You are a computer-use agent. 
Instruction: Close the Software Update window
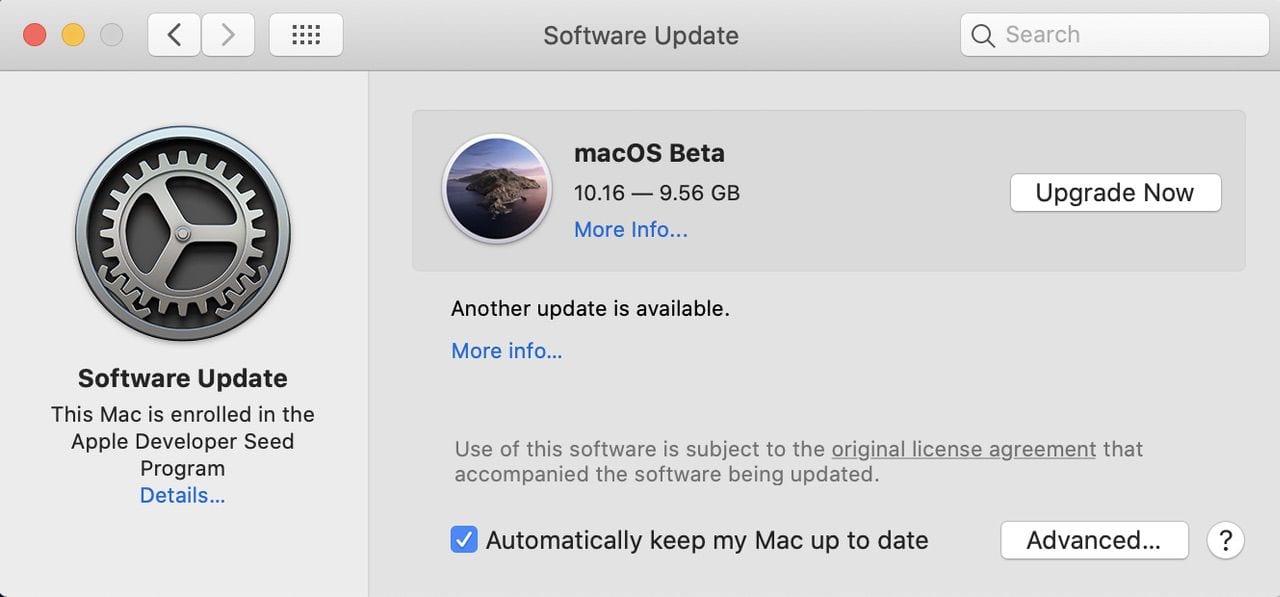click(35, 35)
